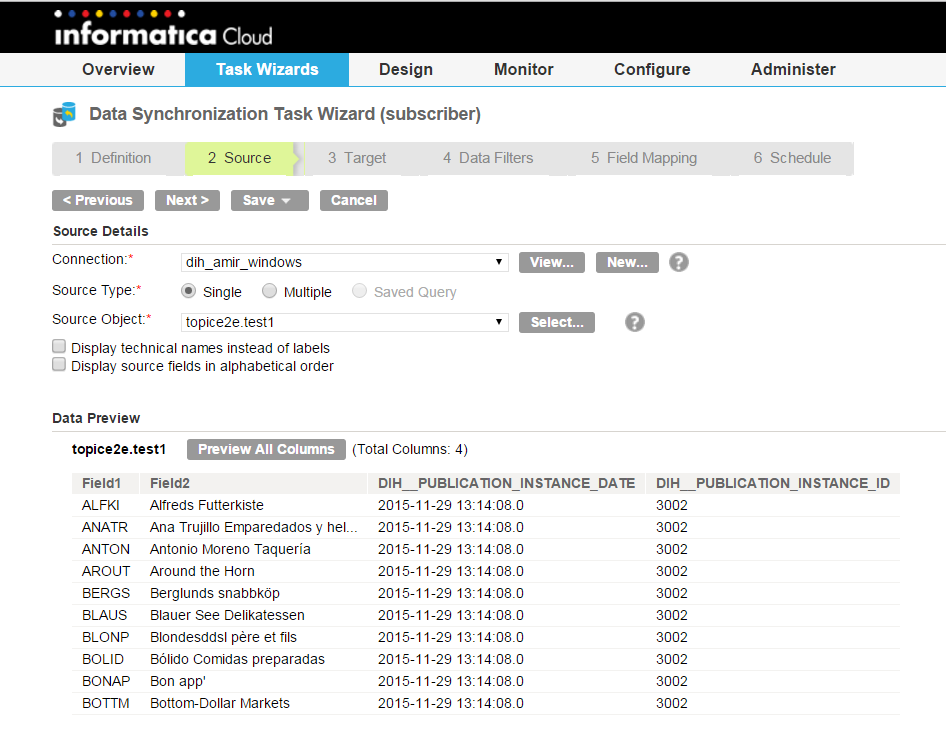Open the Monitor tab
Viewport: 946px width, 742px height.
tap(524, 69)
